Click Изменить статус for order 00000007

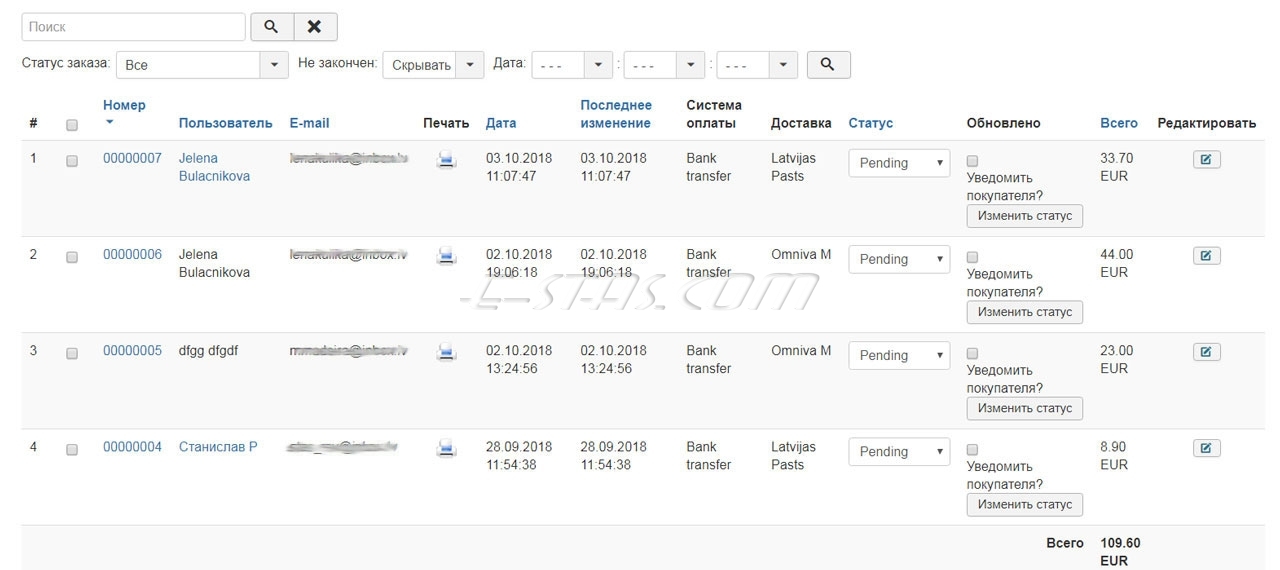click(1024, 216)
